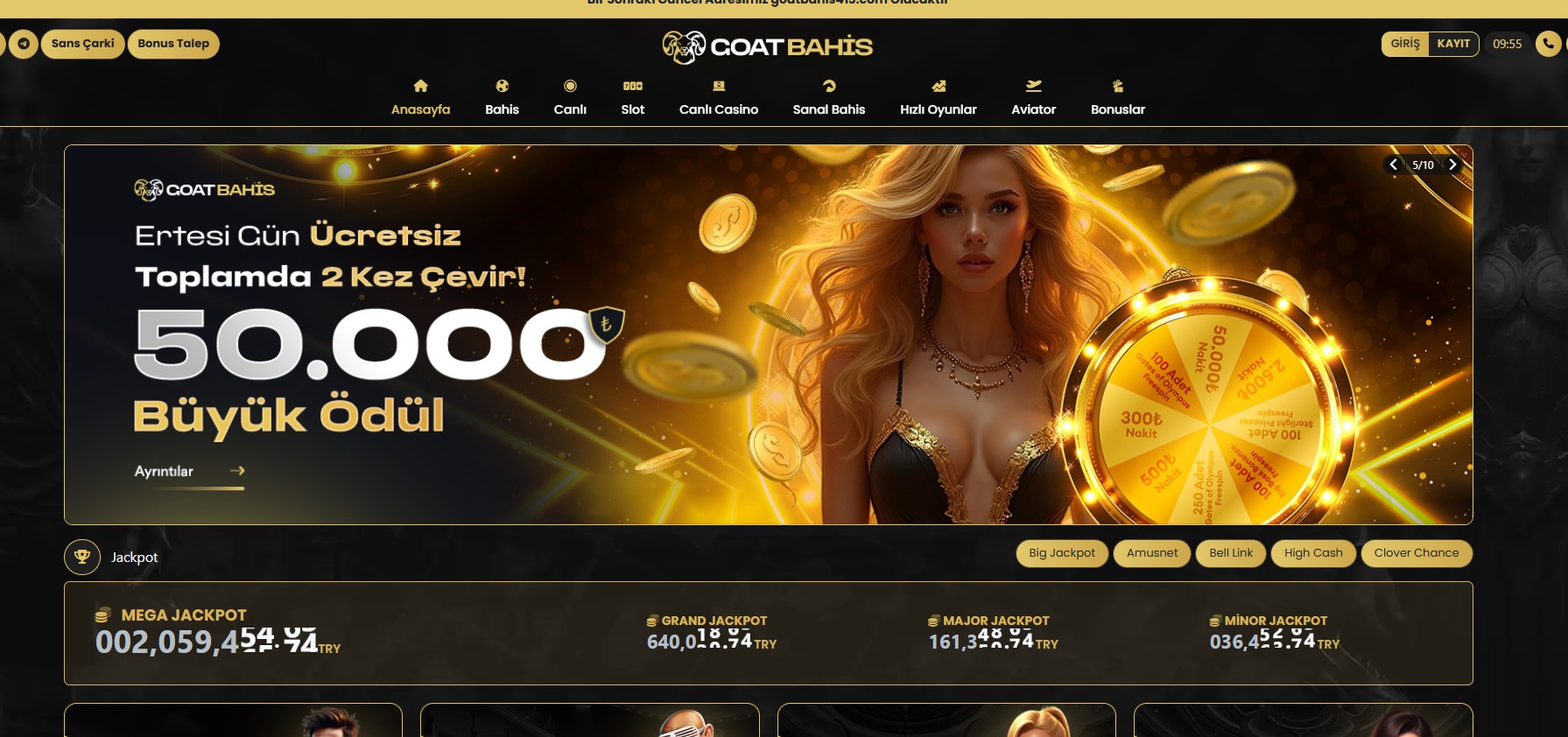Open the Canlı live icon
This screenshot has height=737, width=1568.
pos(570,86)
